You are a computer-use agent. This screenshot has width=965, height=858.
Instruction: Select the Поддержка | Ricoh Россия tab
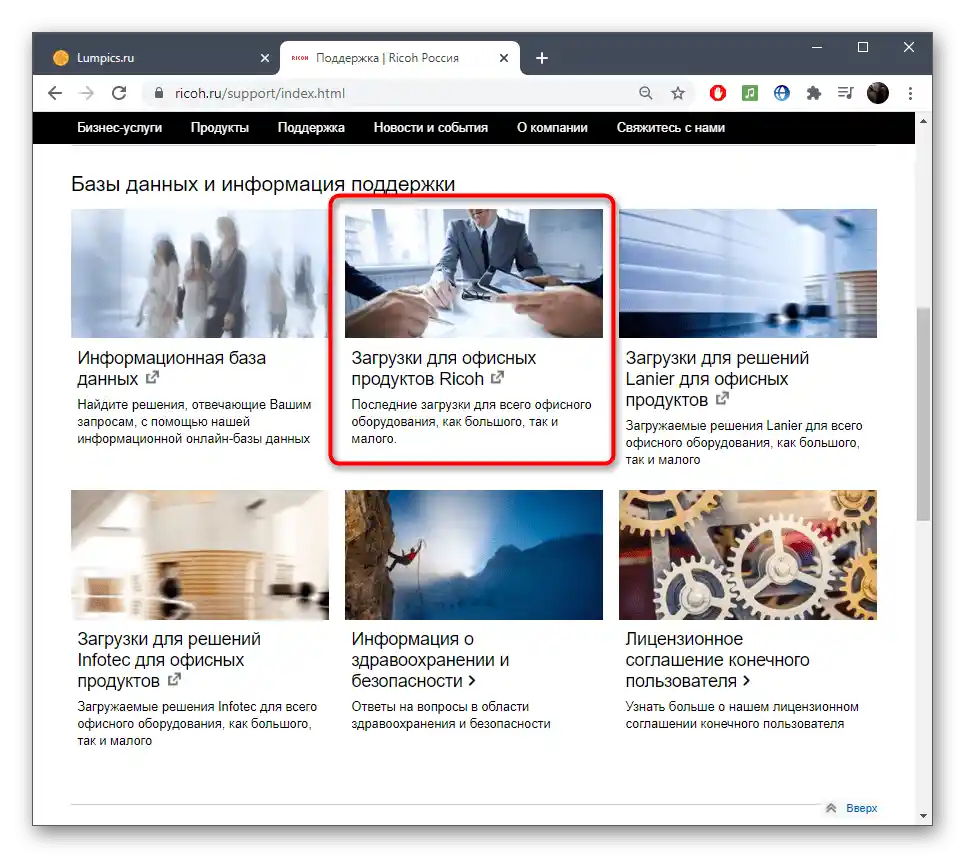click(x=400, y=58)
